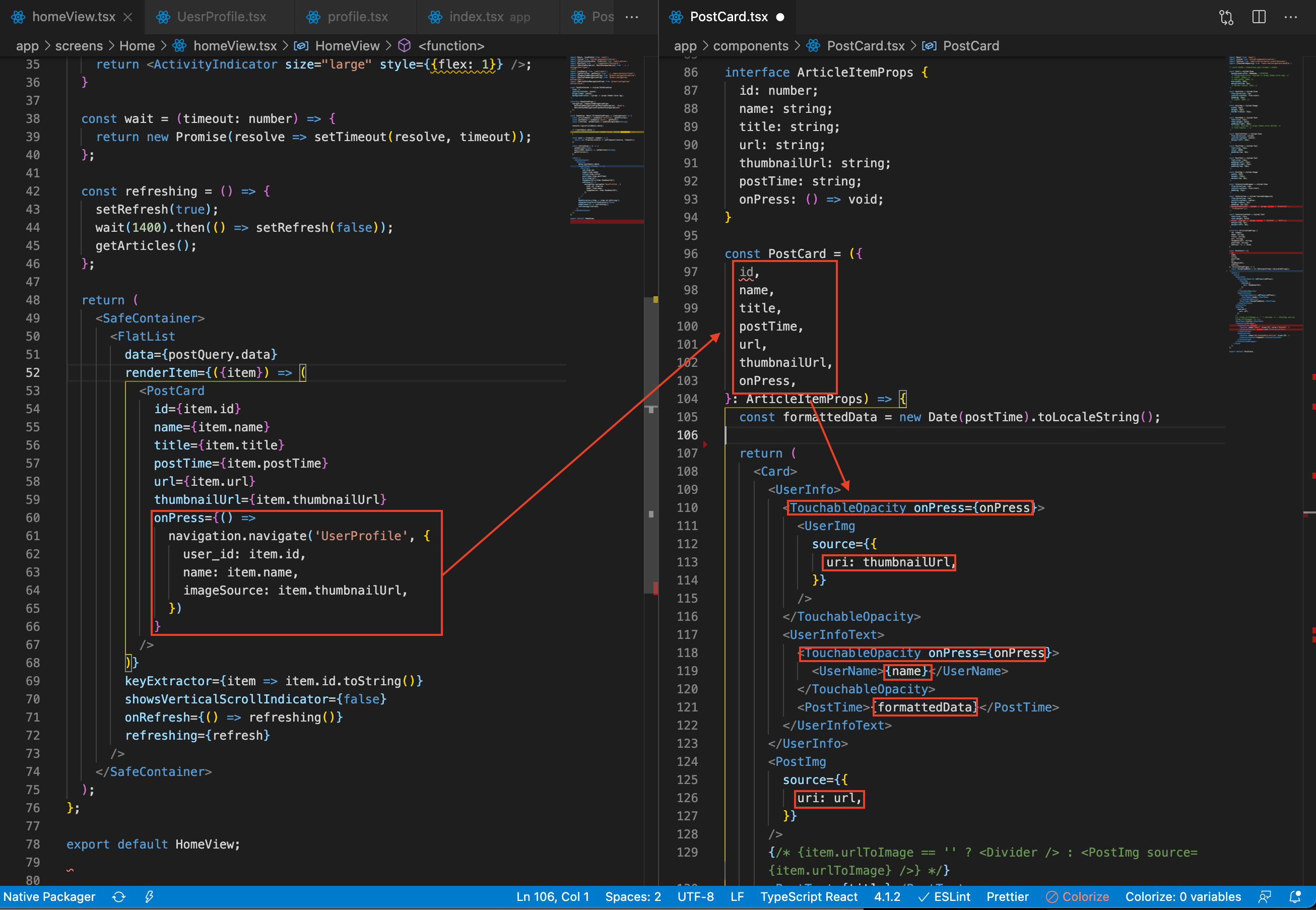This screenshot has width=1316, height=910.
Task: Click the screens breadcrumb in left editor
Action: coord(79,46)
